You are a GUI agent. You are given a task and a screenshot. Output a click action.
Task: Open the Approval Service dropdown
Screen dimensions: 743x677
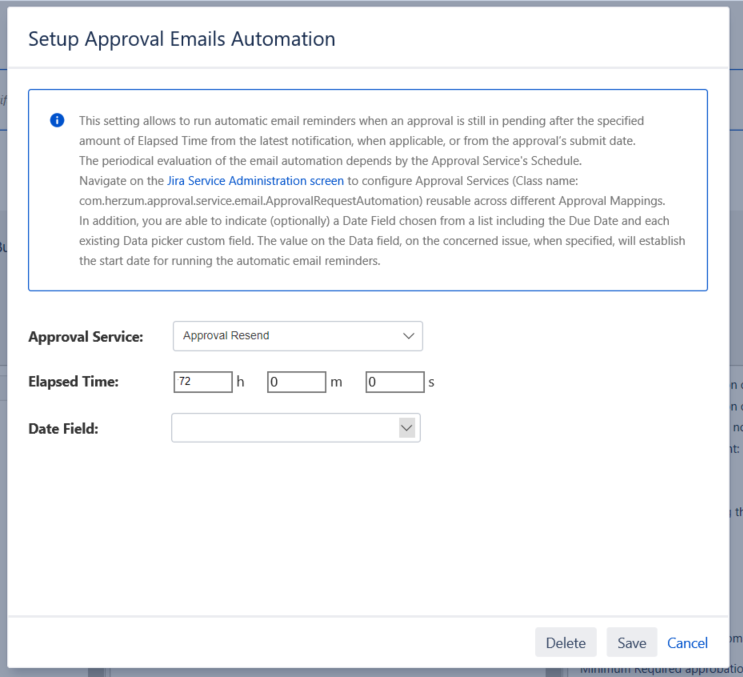(x=297, y=336)
